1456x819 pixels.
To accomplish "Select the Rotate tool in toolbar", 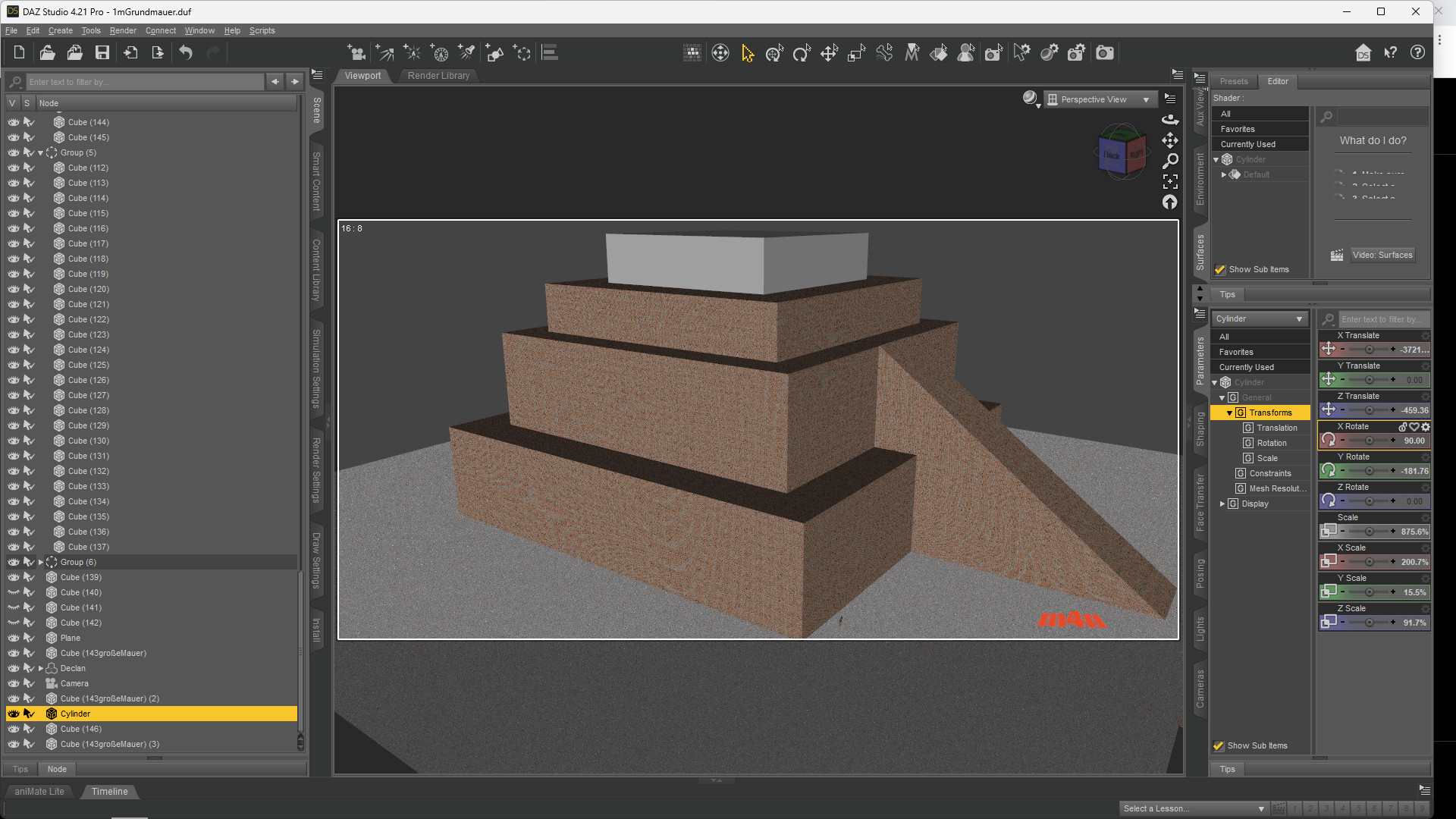I will pos(802,53).
